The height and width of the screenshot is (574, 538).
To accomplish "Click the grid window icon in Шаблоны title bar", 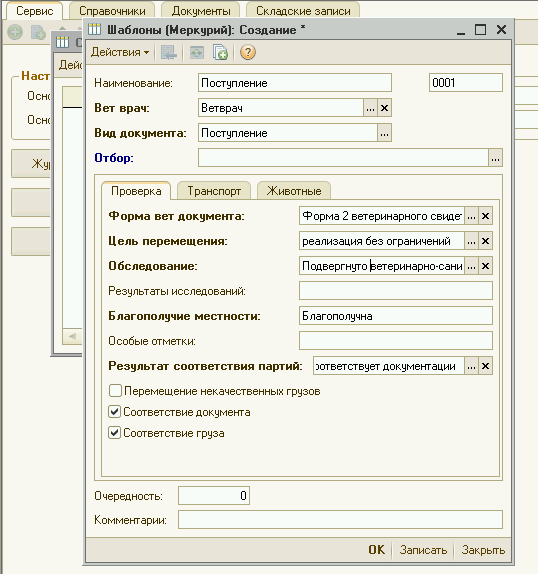I will click(94, 29).
